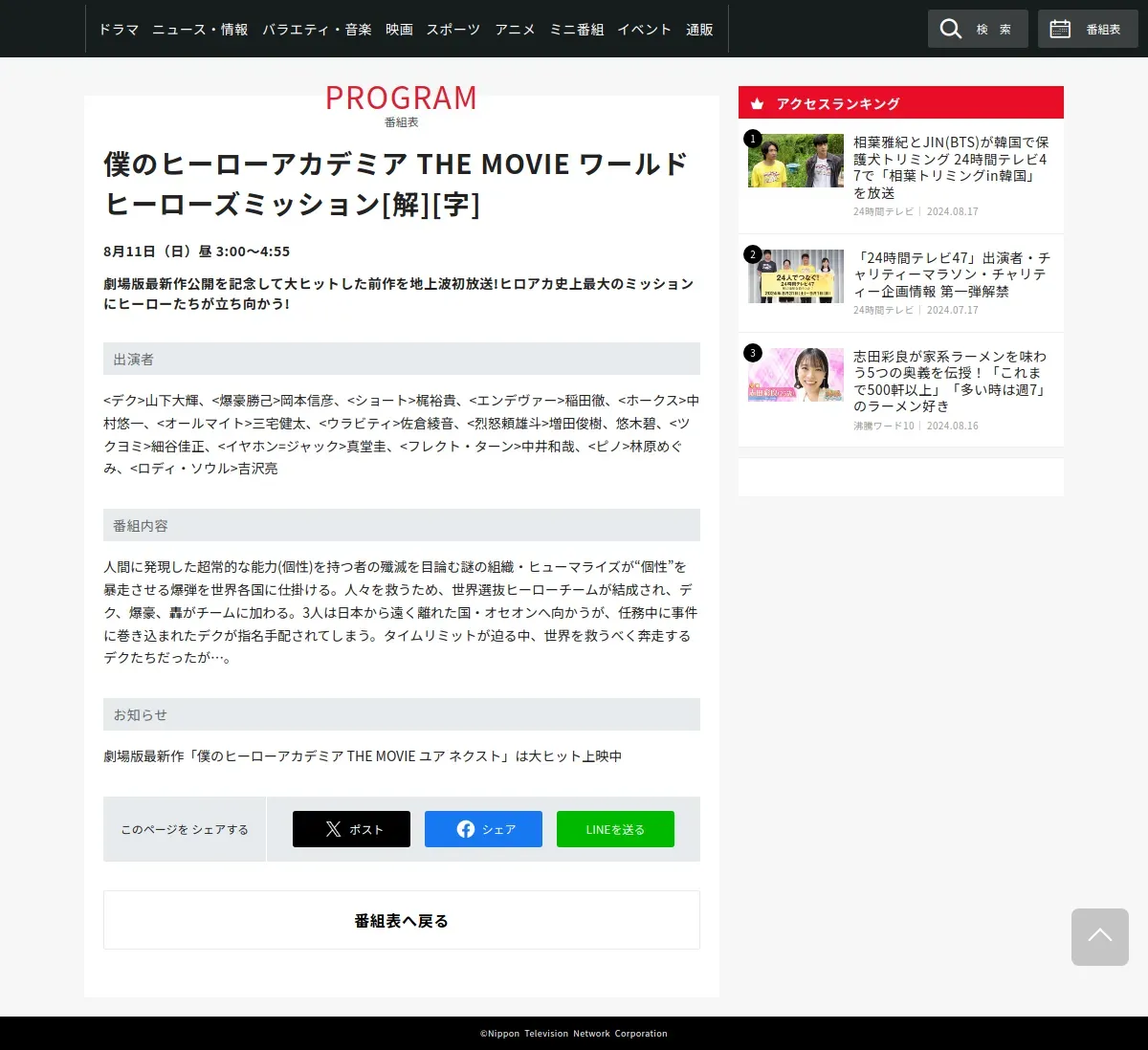Click the airtime 8月11日(日)昼 3:00〜4:55
Viewport: 1148px width, 1050px height.
[196, 252]
